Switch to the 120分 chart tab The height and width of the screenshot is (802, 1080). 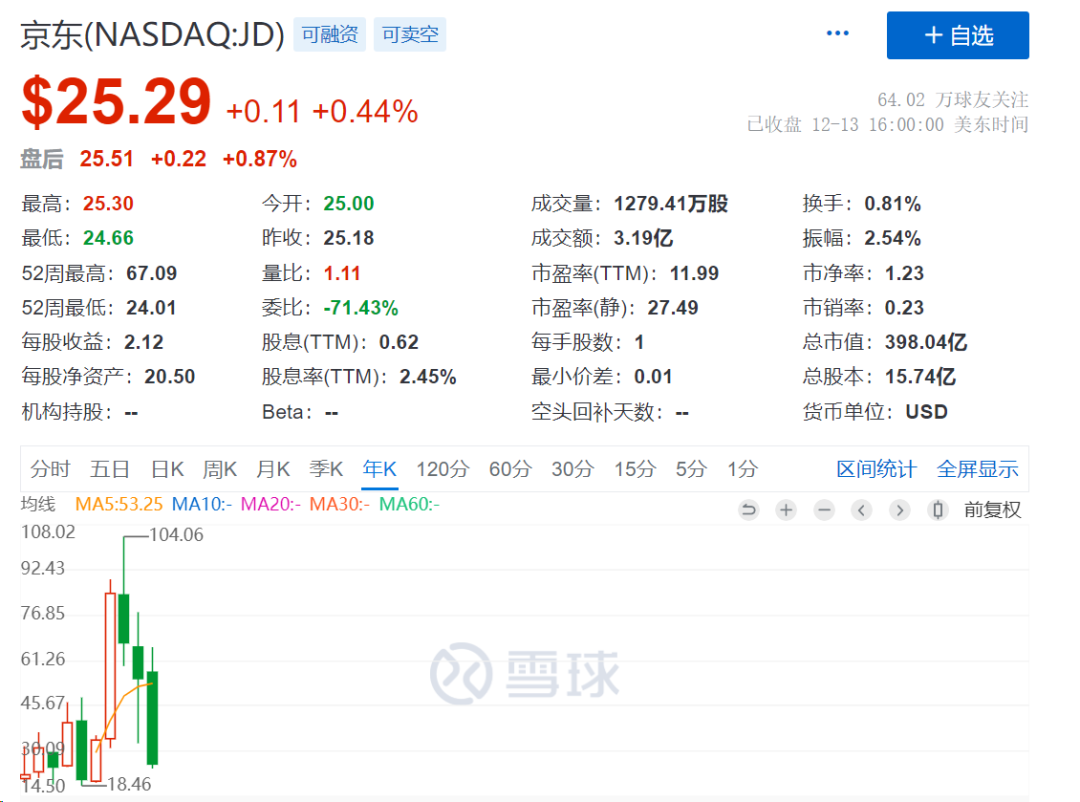pos(442,469)
